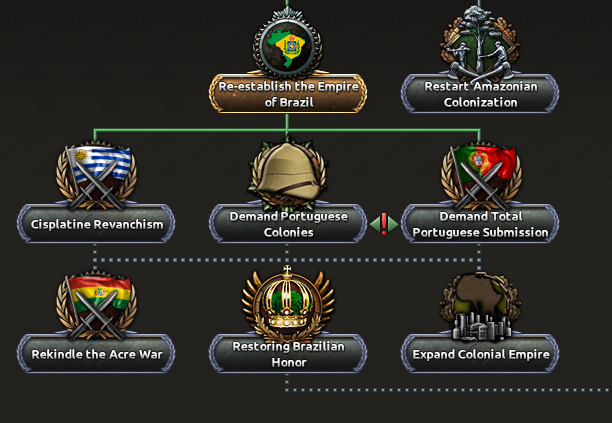Click the Brazil empire map emblem icon
Image resolution: width=612 pixels, height=423 pixels.
coord(288,44)
